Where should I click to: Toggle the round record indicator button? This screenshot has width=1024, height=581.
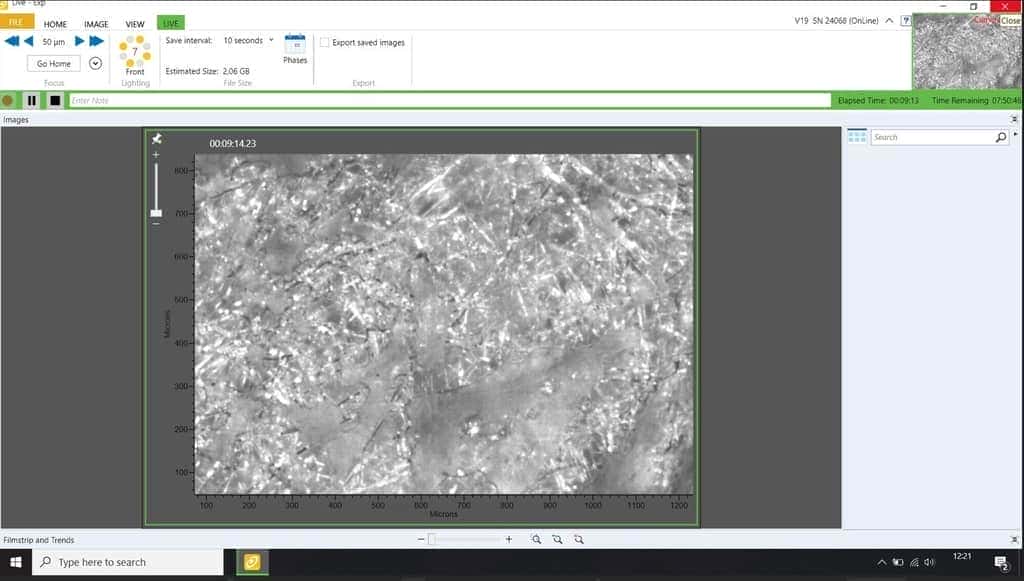(x=9, y=100)
